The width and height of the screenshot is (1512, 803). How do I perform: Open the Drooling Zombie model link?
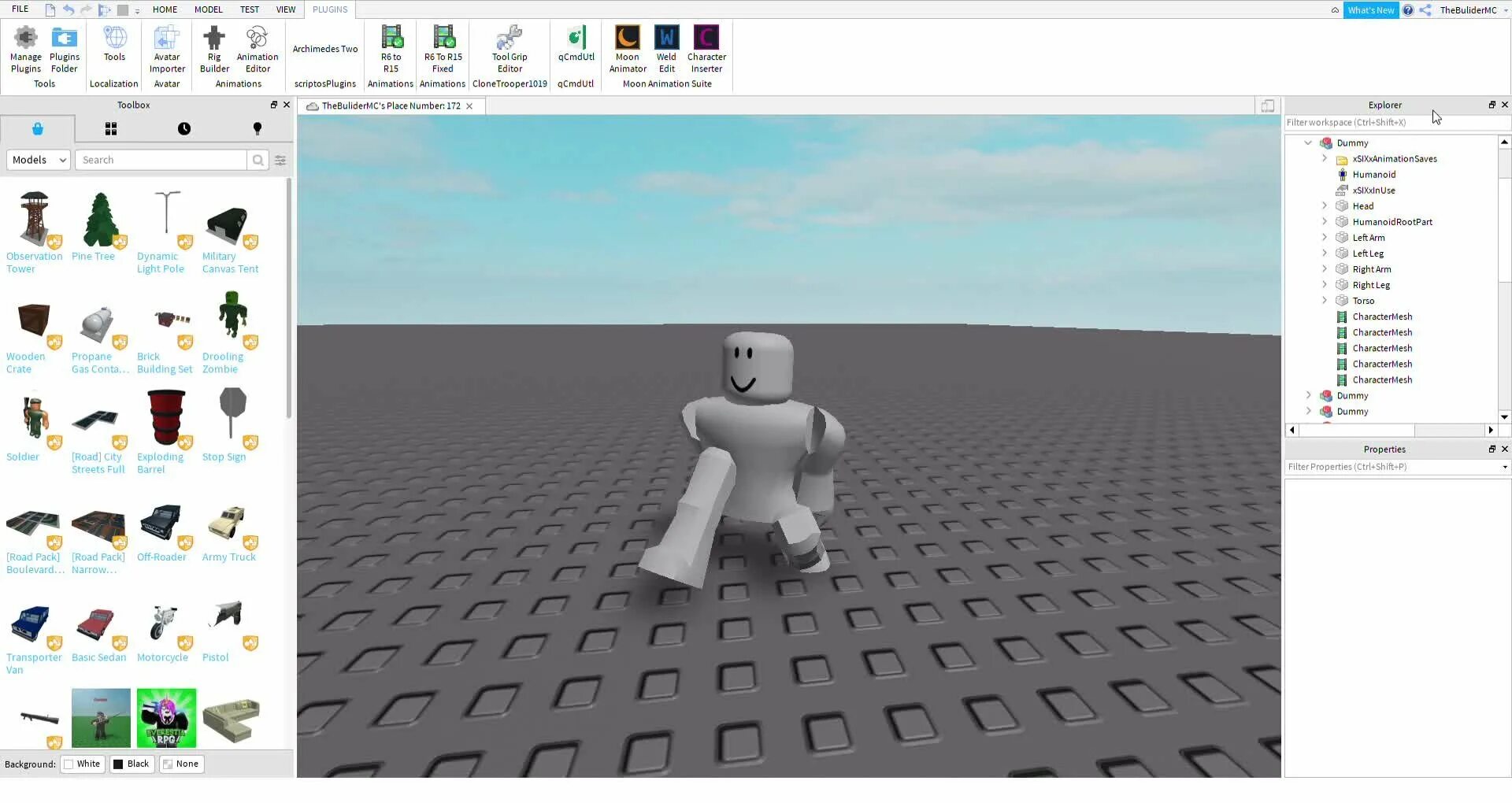point(223,363)
